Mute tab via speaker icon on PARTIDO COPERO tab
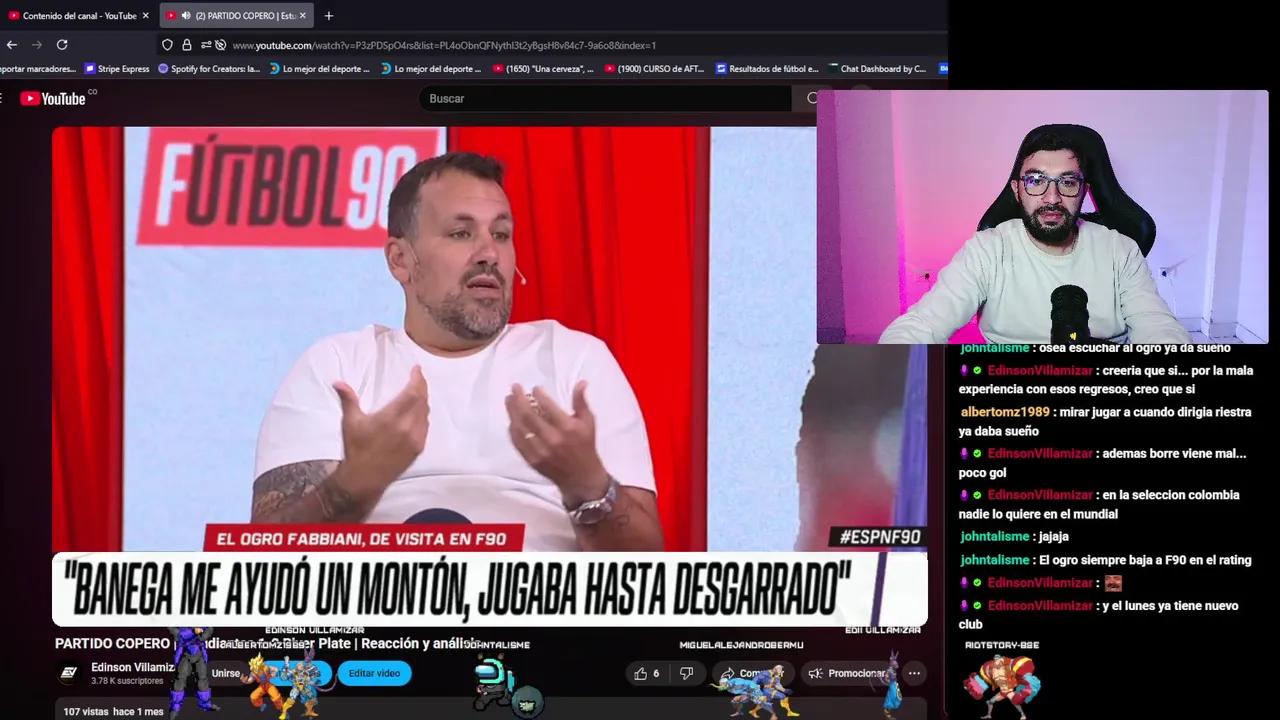Image resolution: width=1280 pixels, height=720 pixels. click(x=186, y=15)
